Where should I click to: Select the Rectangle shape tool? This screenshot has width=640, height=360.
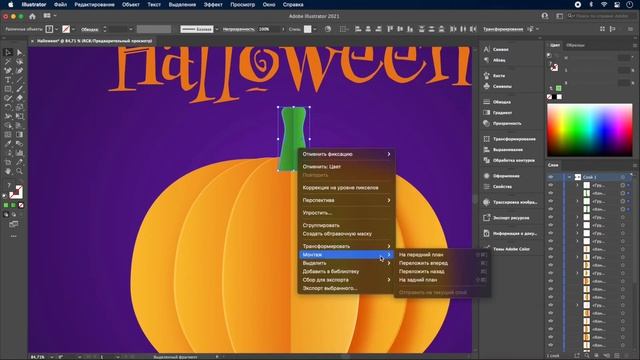click(8, 89)
